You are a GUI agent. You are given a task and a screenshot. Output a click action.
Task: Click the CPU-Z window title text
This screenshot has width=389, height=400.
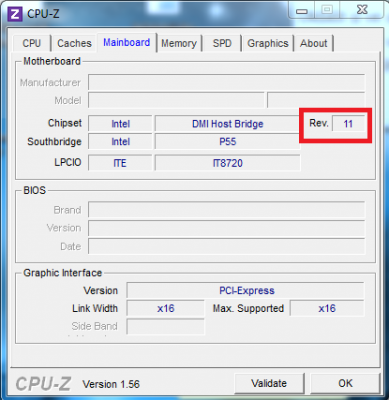(x=43, y=14)
